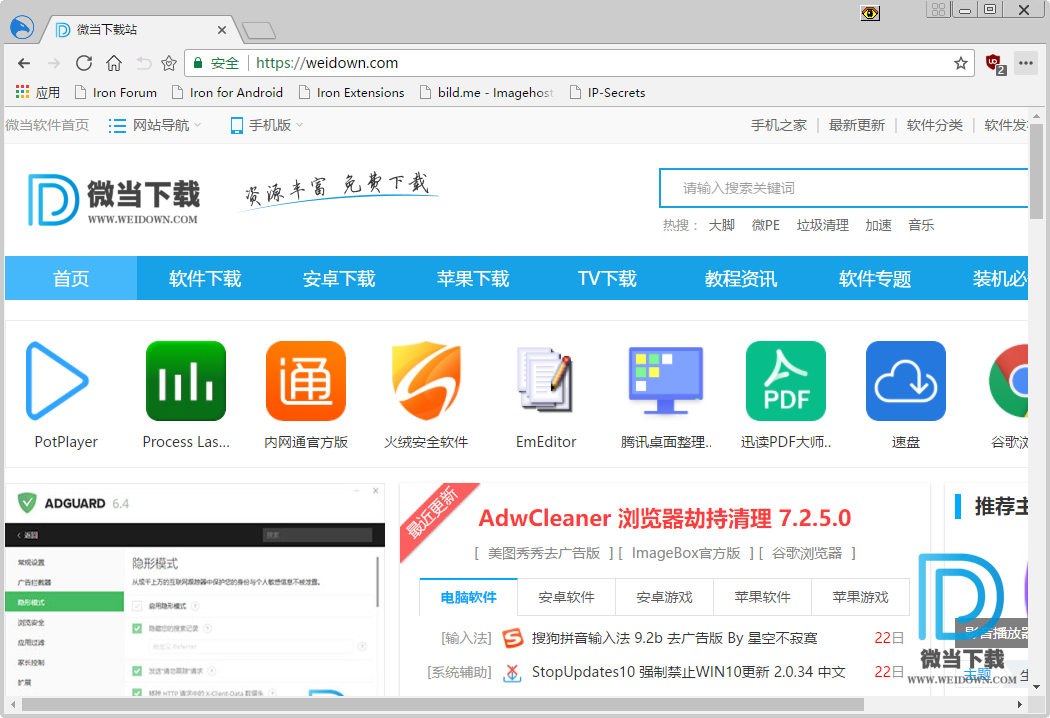The image size is (1050, 718).
Task: Open 搜狗拼音输入法 9.2b entry
Action: click(x=674, y=638)
